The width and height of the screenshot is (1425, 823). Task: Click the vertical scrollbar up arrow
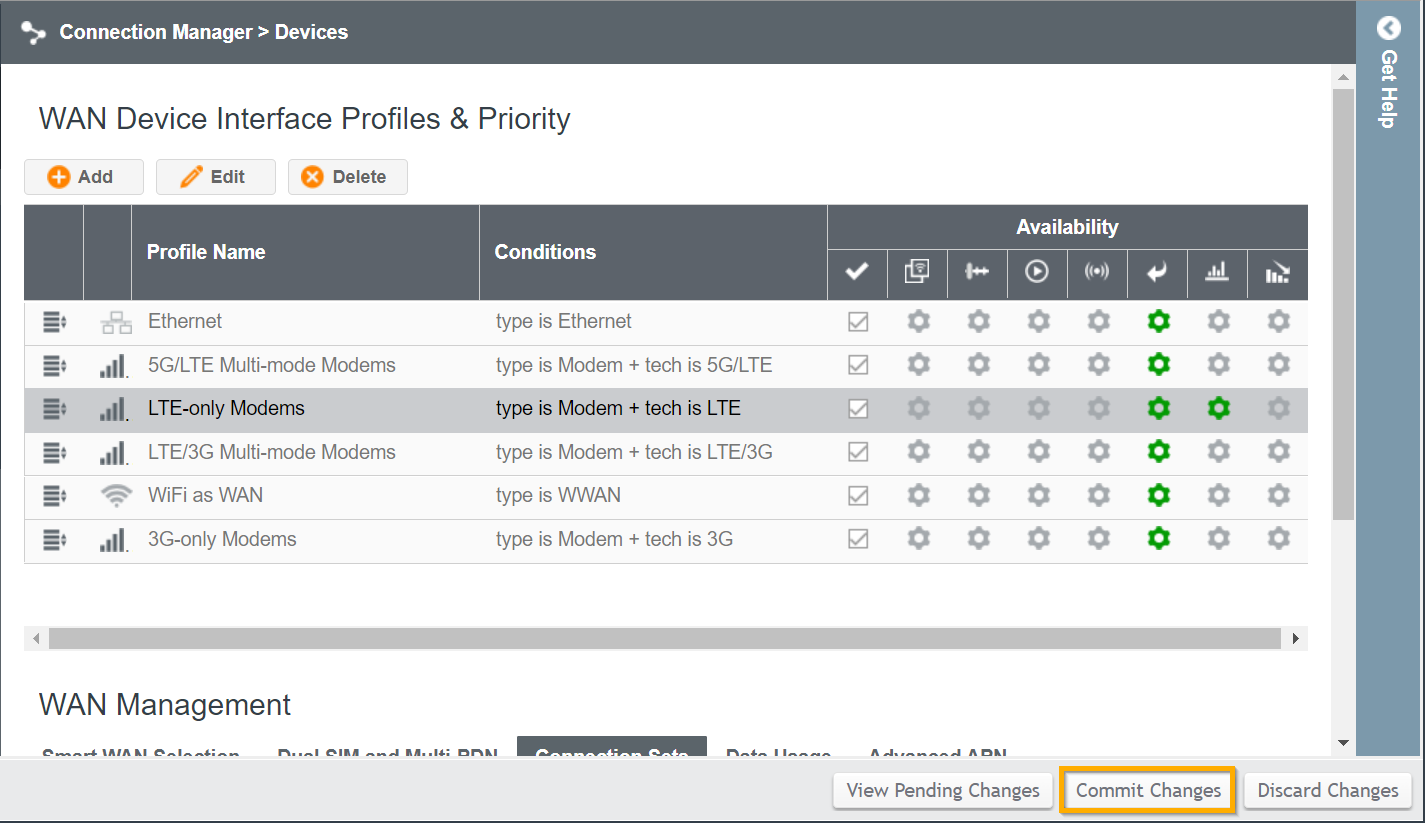coord(1343,77)
